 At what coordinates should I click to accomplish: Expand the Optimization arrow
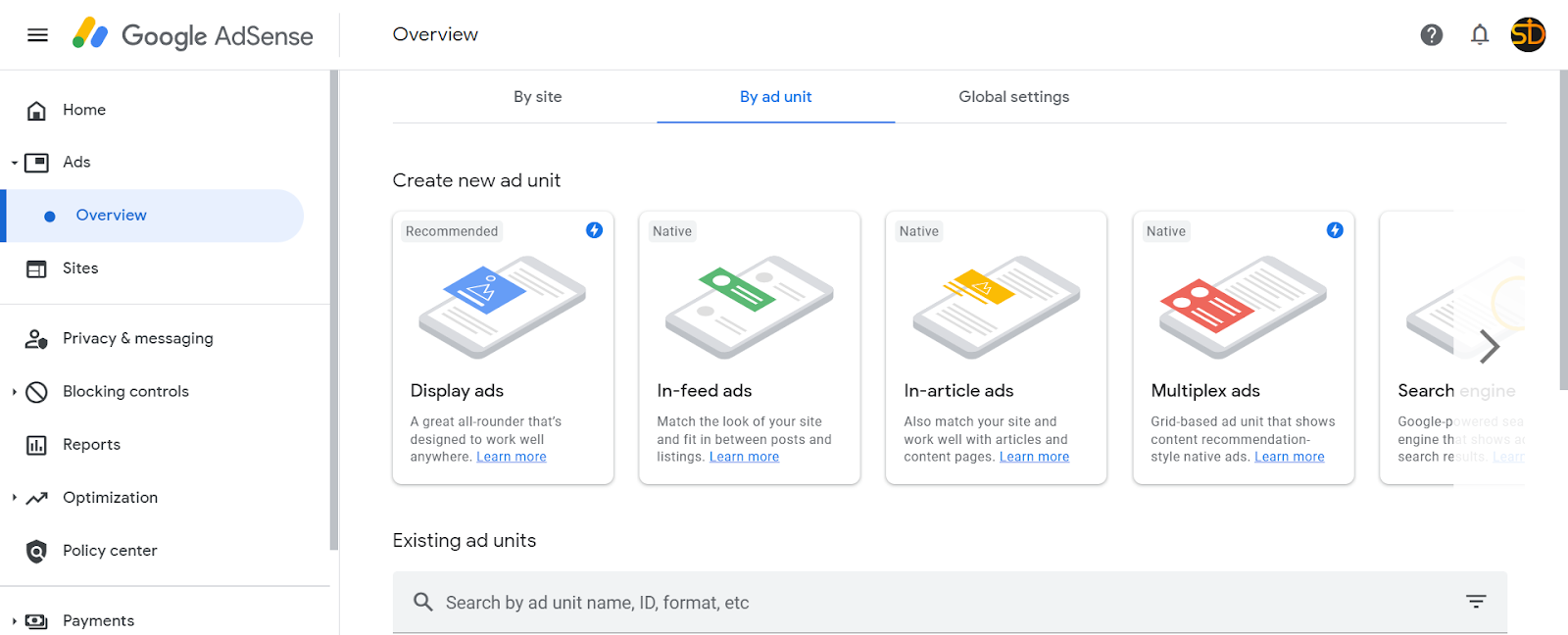tap(14, 498)
